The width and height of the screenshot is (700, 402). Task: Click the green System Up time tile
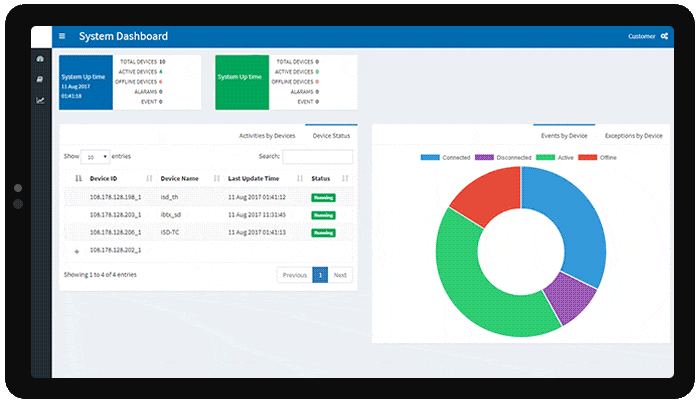[242, 83]
